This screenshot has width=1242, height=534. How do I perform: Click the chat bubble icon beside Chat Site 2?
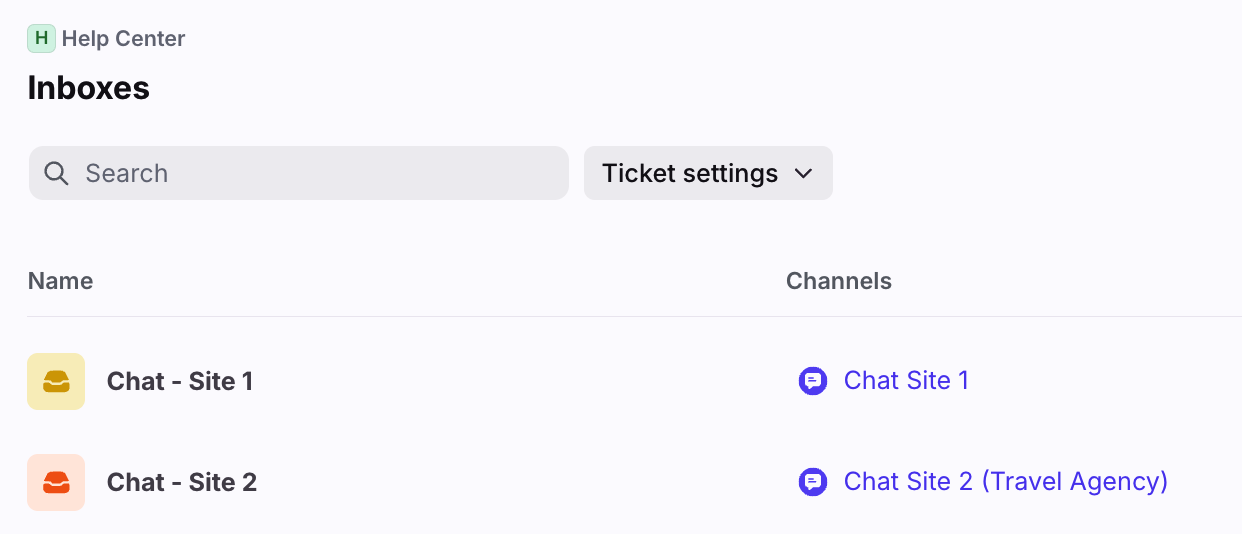tap(813, 482)
